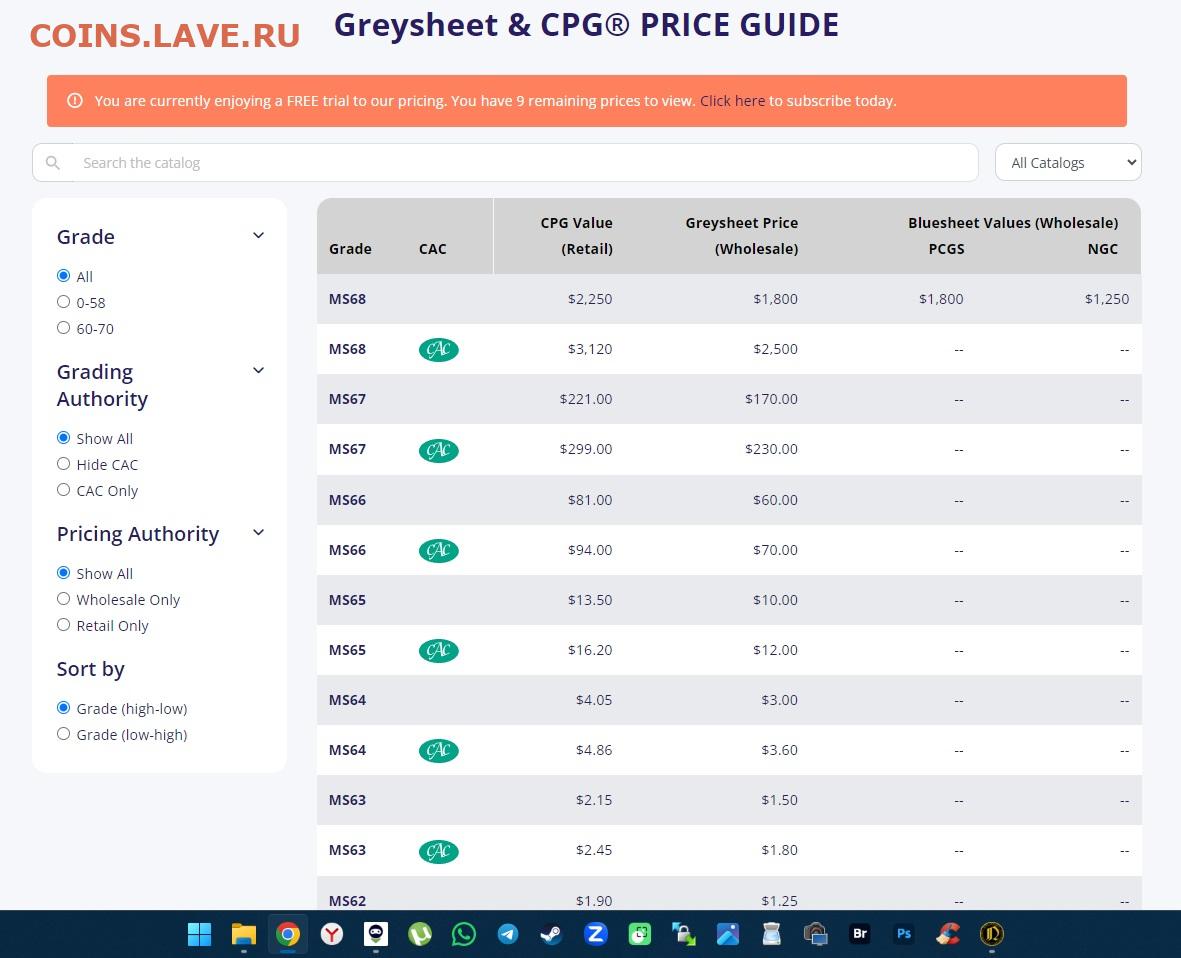Click the $70.00 Greysheet price cell
The width and height of the screenshot is (1181, 958).
coord(775,551)
